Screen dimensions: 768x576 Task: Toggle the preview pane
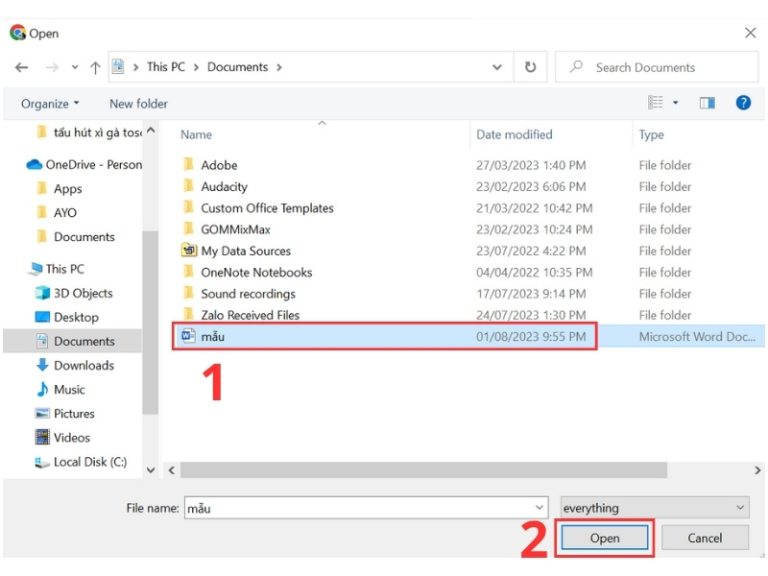coord(707,103)
